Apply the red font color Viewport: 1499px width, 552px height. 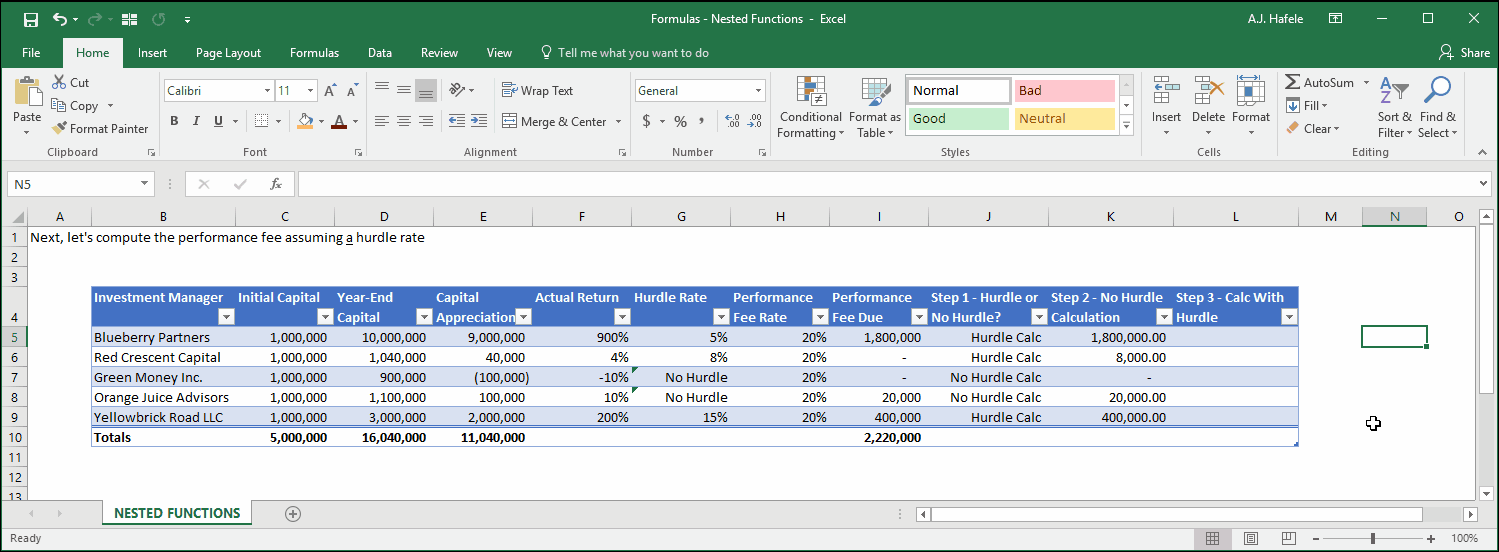point(339,121)
